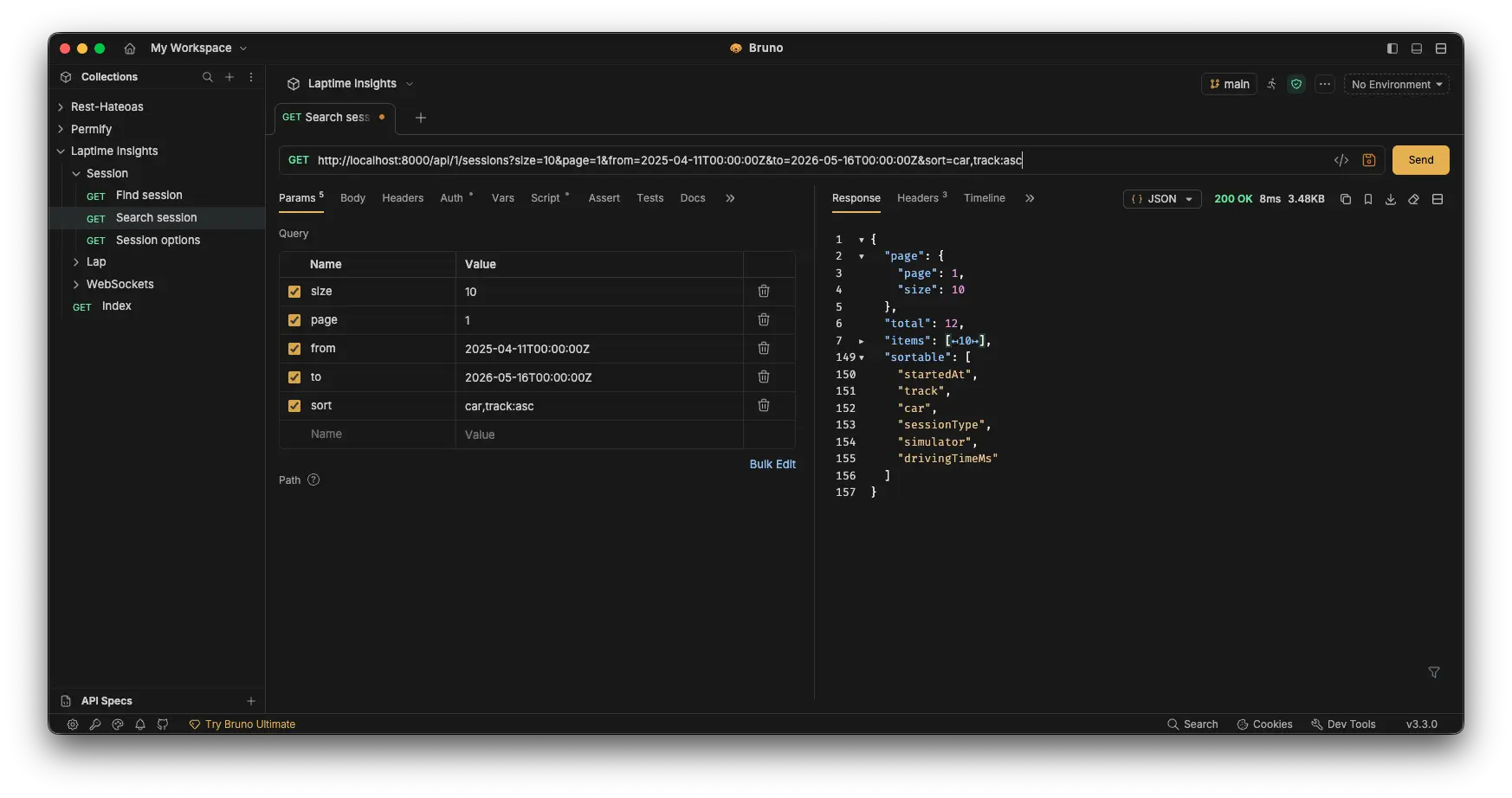Open the Tests tab

pos(650,198)
